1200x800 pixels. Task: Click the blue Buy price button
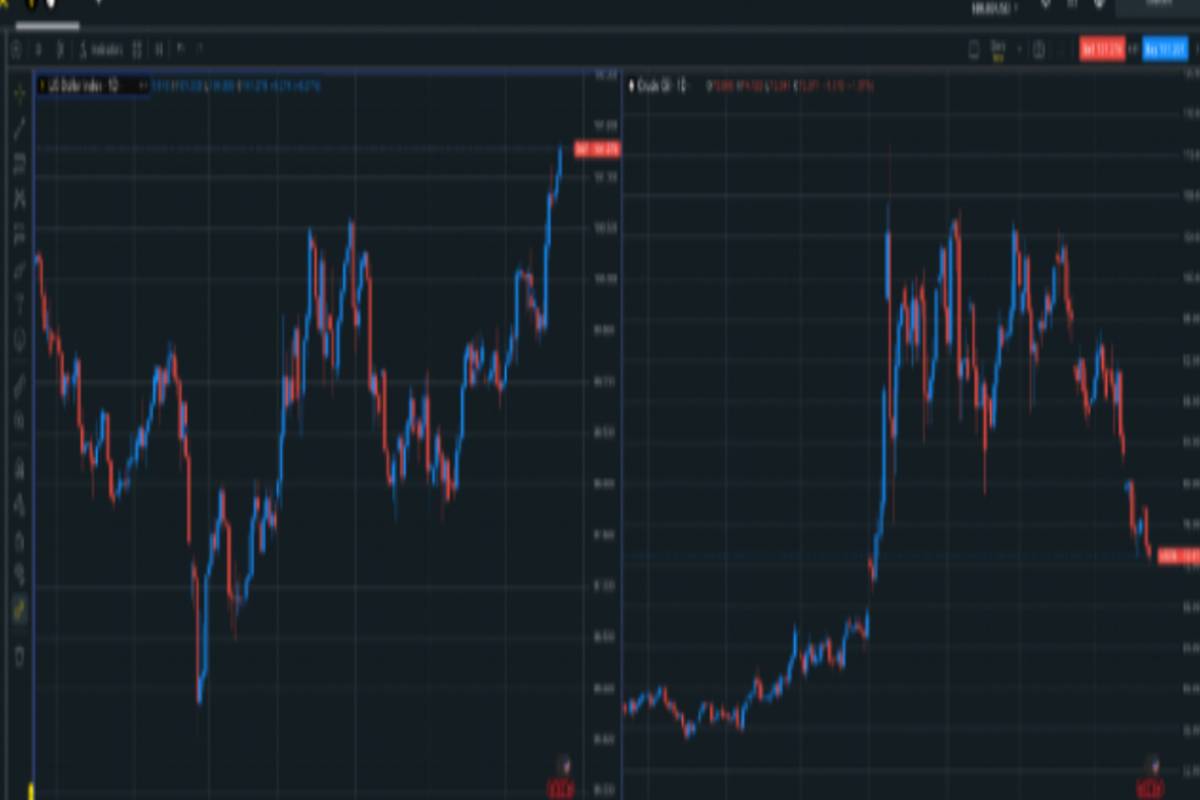pos(1166,48)
